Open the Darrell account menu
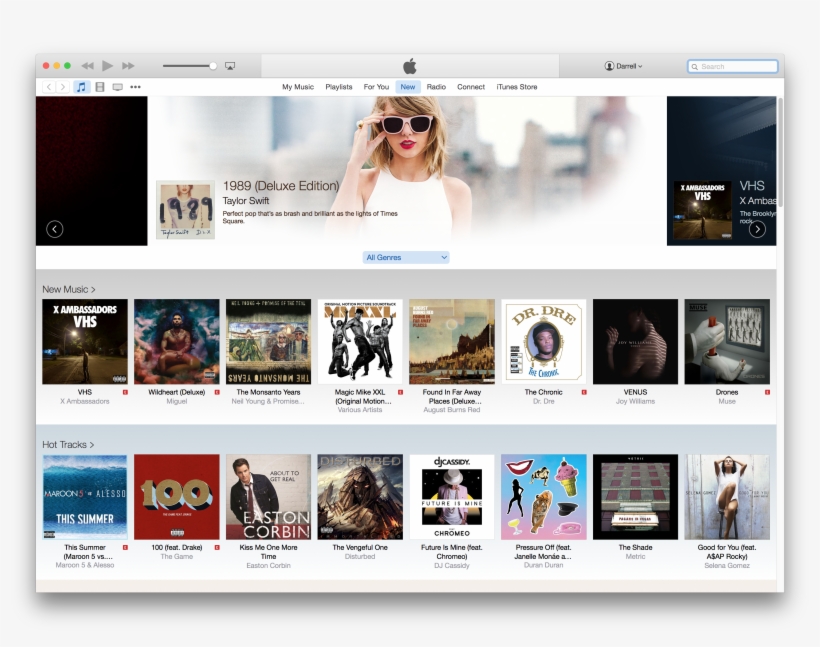The height and width of the screenshot is (647, 820). [624, 66]
